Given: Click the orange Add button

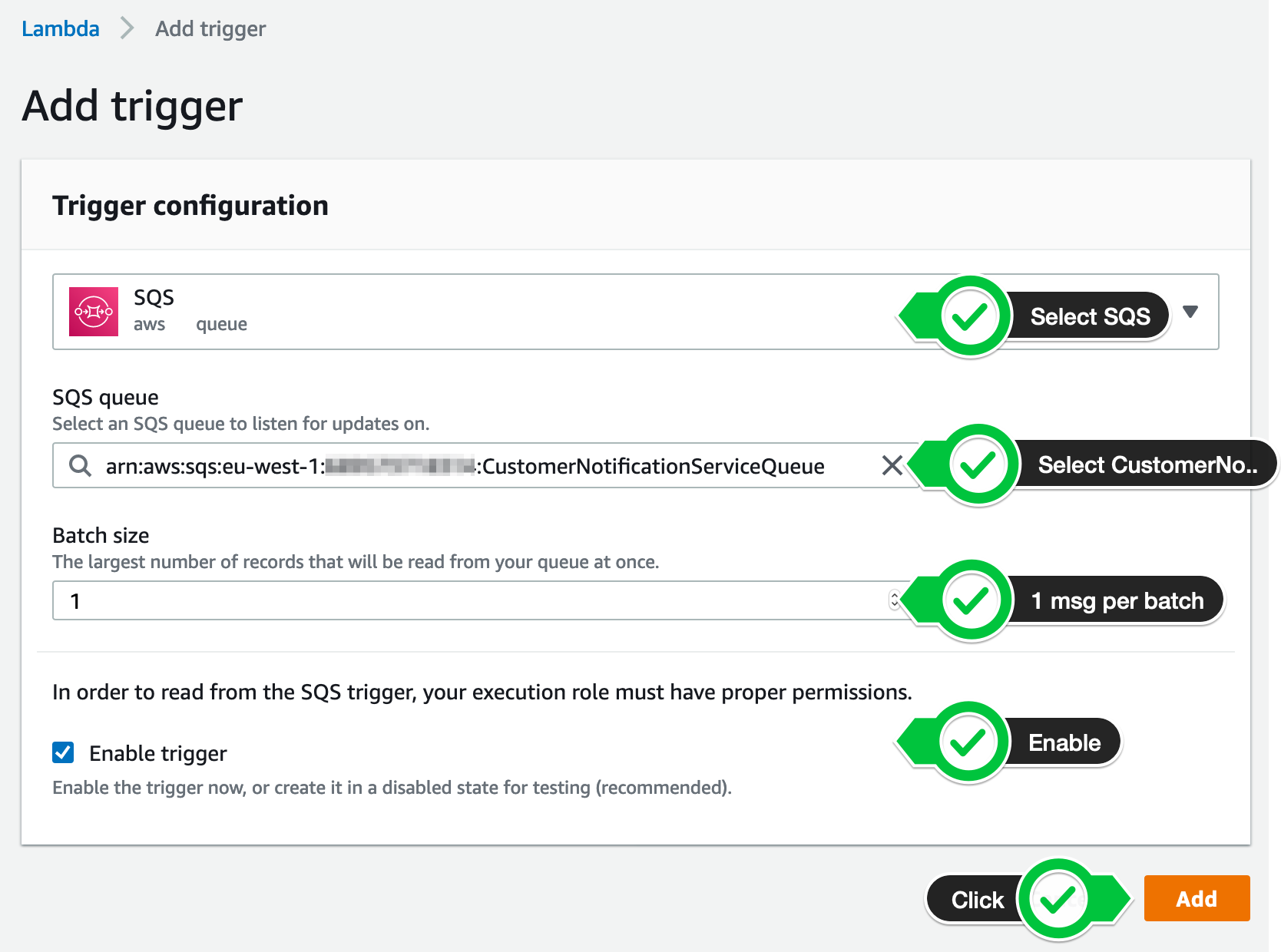Looking at the screenshot, I should (x=1197, y=898).
